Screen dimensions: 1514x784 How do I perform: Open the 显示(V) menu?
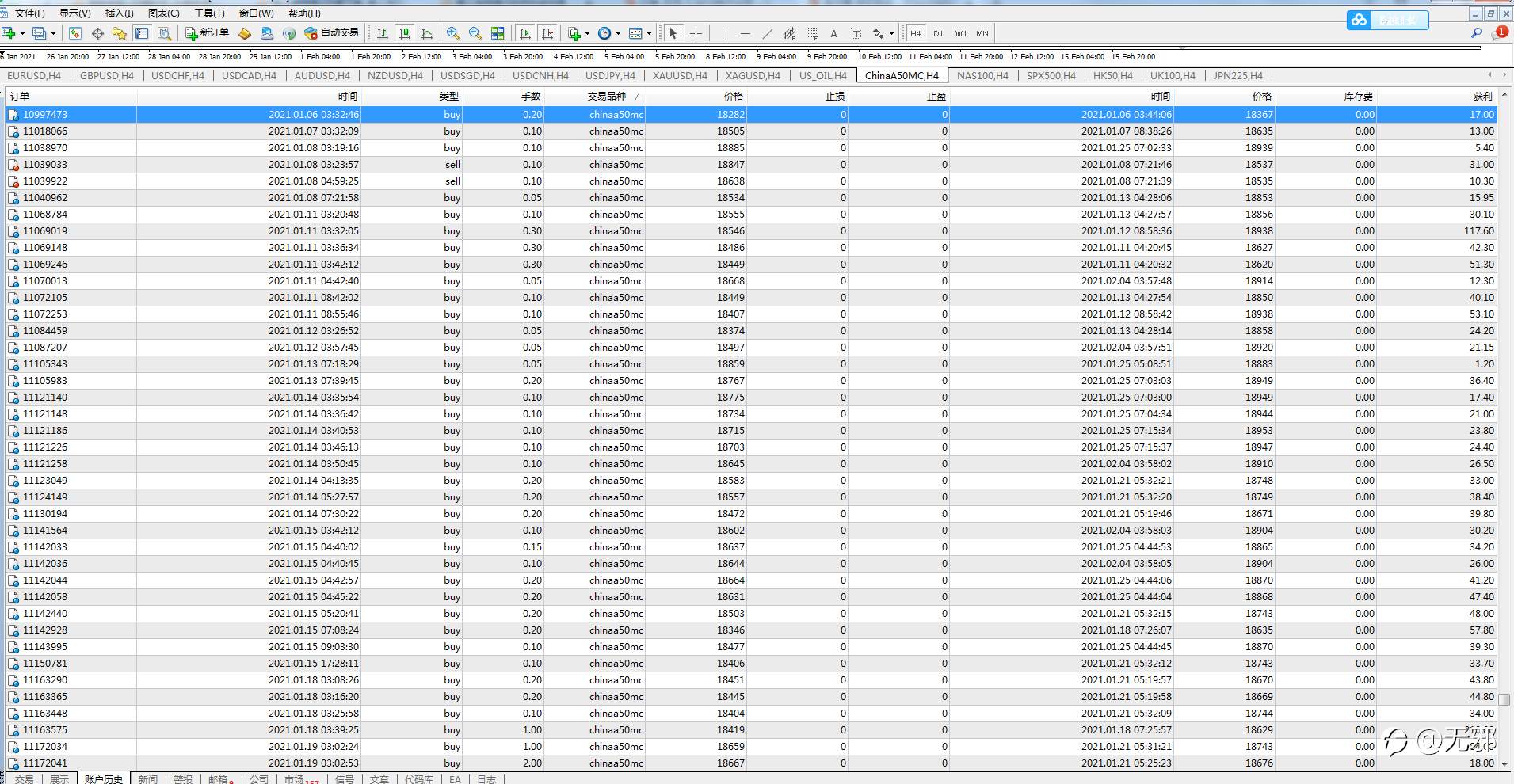coord(75,13)
